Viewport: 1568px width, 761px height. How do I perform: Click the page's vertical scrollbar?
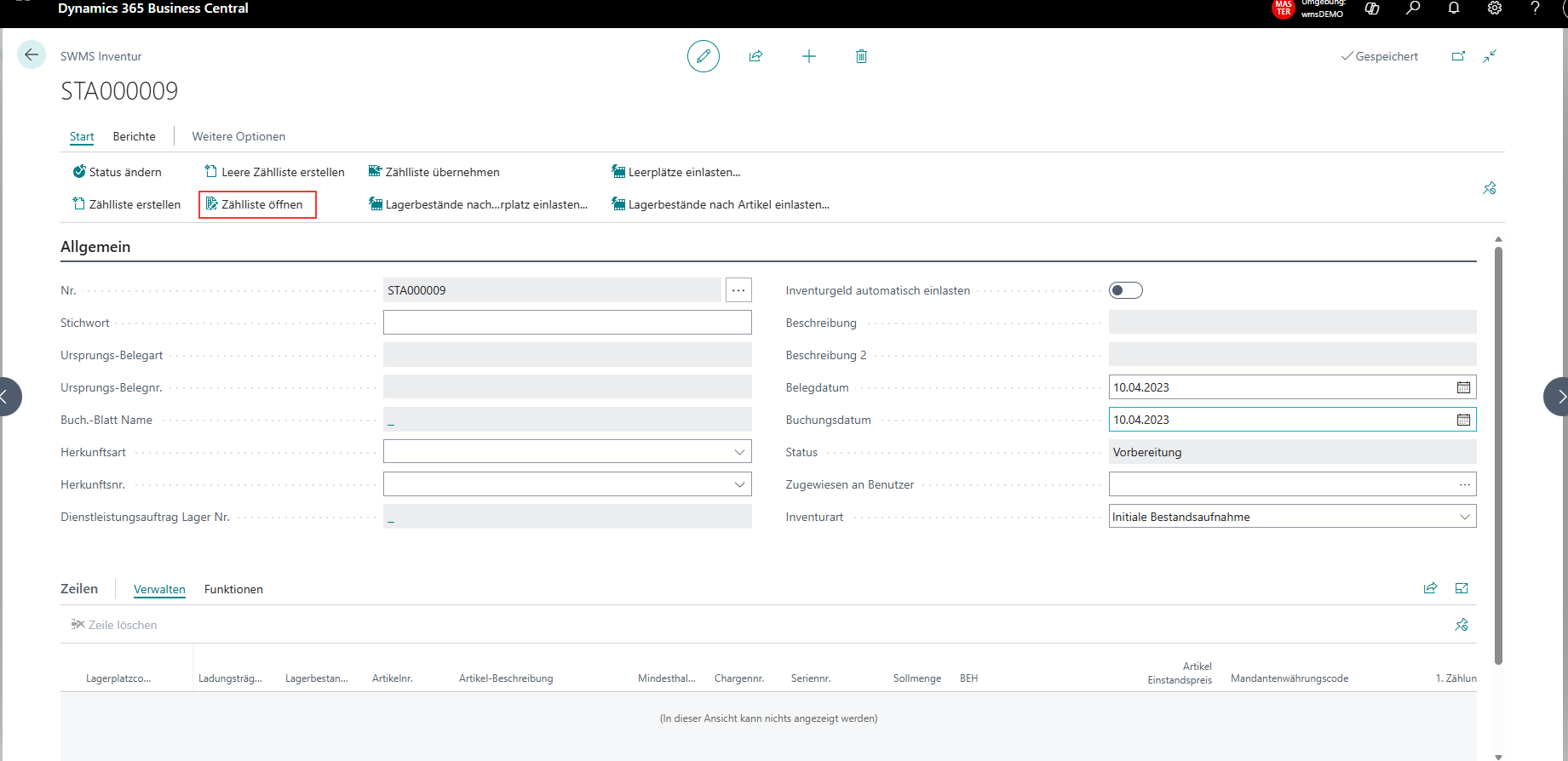(x=1498, y=455)
